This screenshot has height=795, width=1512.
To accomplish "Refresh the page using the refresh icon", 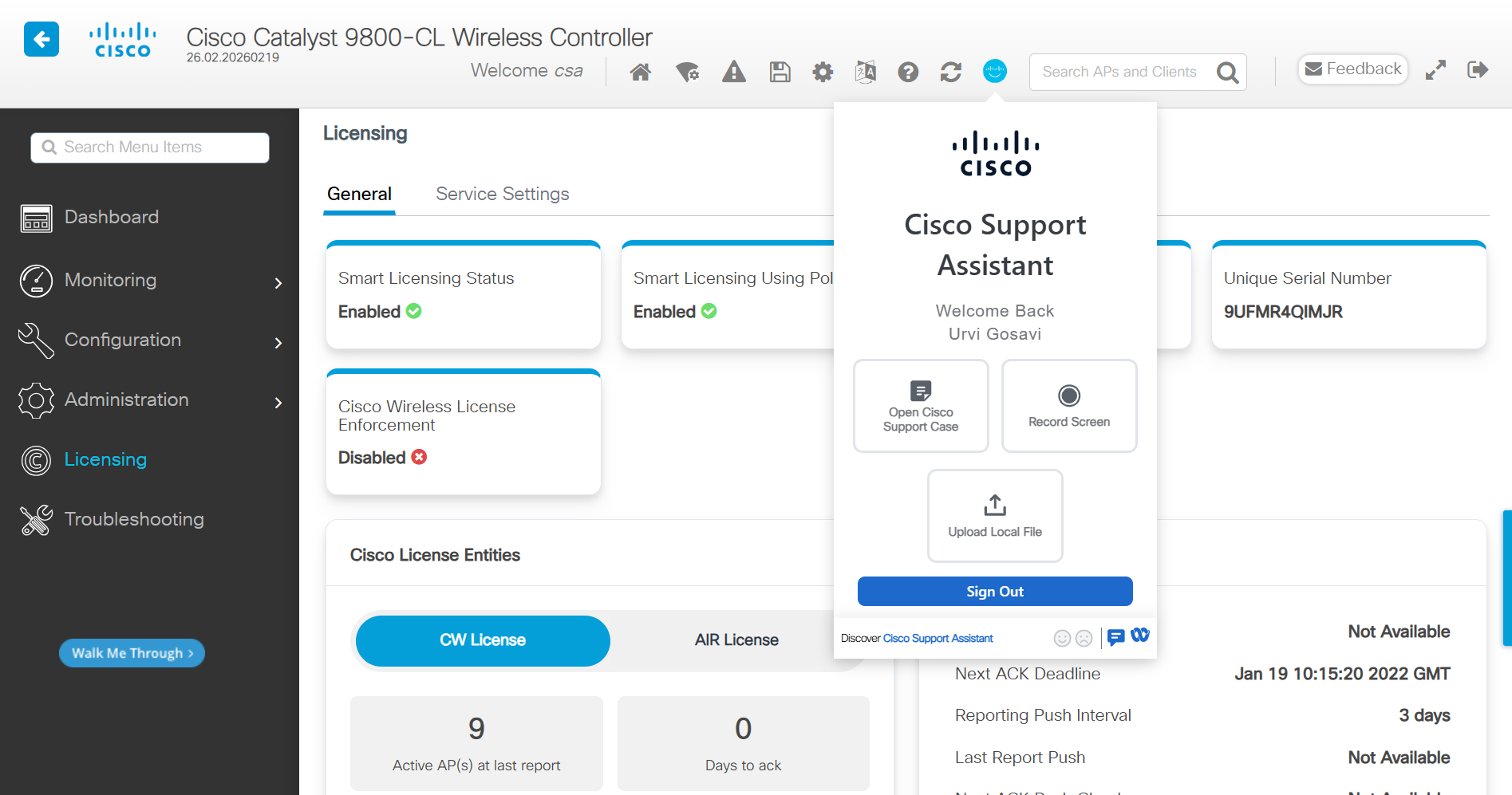I will (950, 71).
